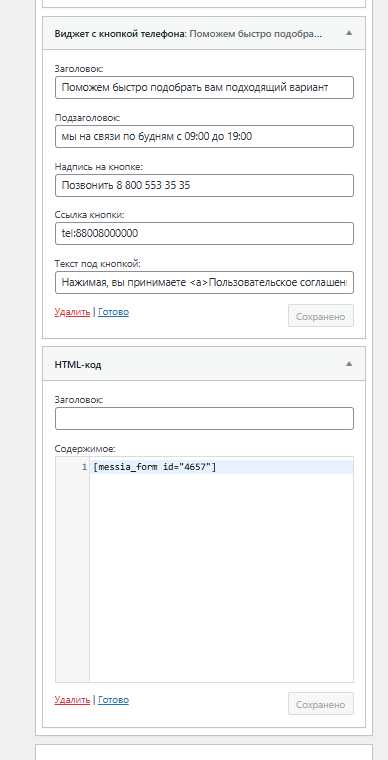Collapse the HTML-код widget arrow

pyautogui.click(x=349, y=364)
